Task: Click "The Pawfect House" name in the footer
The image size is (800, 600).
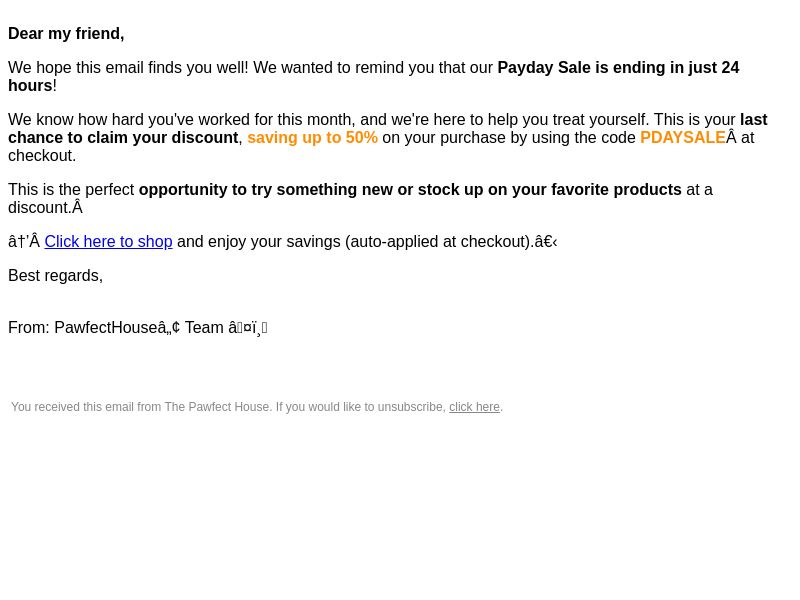Action: click(x=217, y=407)
